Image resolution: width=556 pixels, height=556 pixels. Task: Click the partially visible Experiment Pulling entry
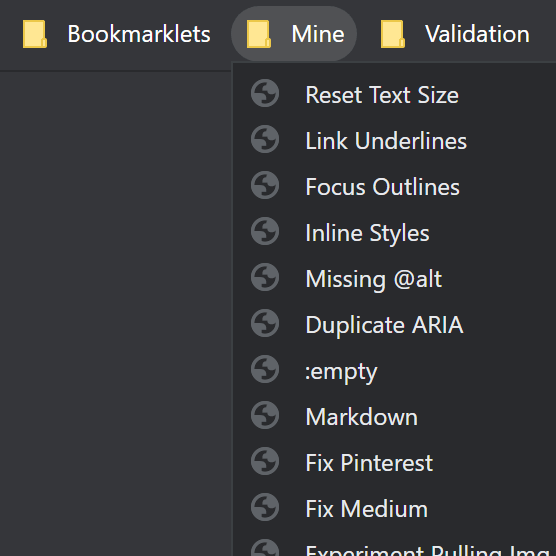(x=394, y=548)
